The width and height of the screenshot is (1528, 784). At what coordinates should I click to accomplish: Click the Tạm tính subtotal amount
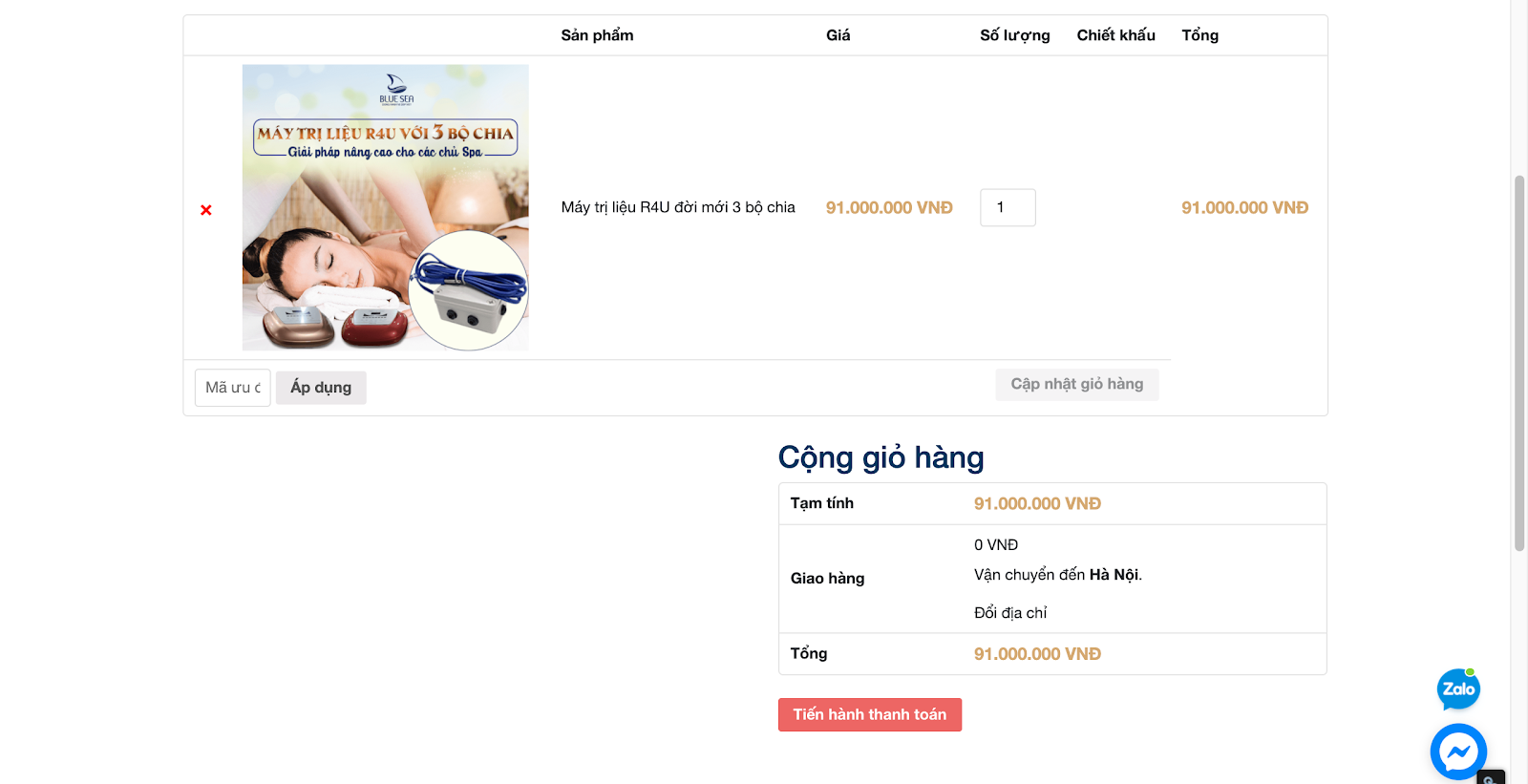pos(1037,503)
